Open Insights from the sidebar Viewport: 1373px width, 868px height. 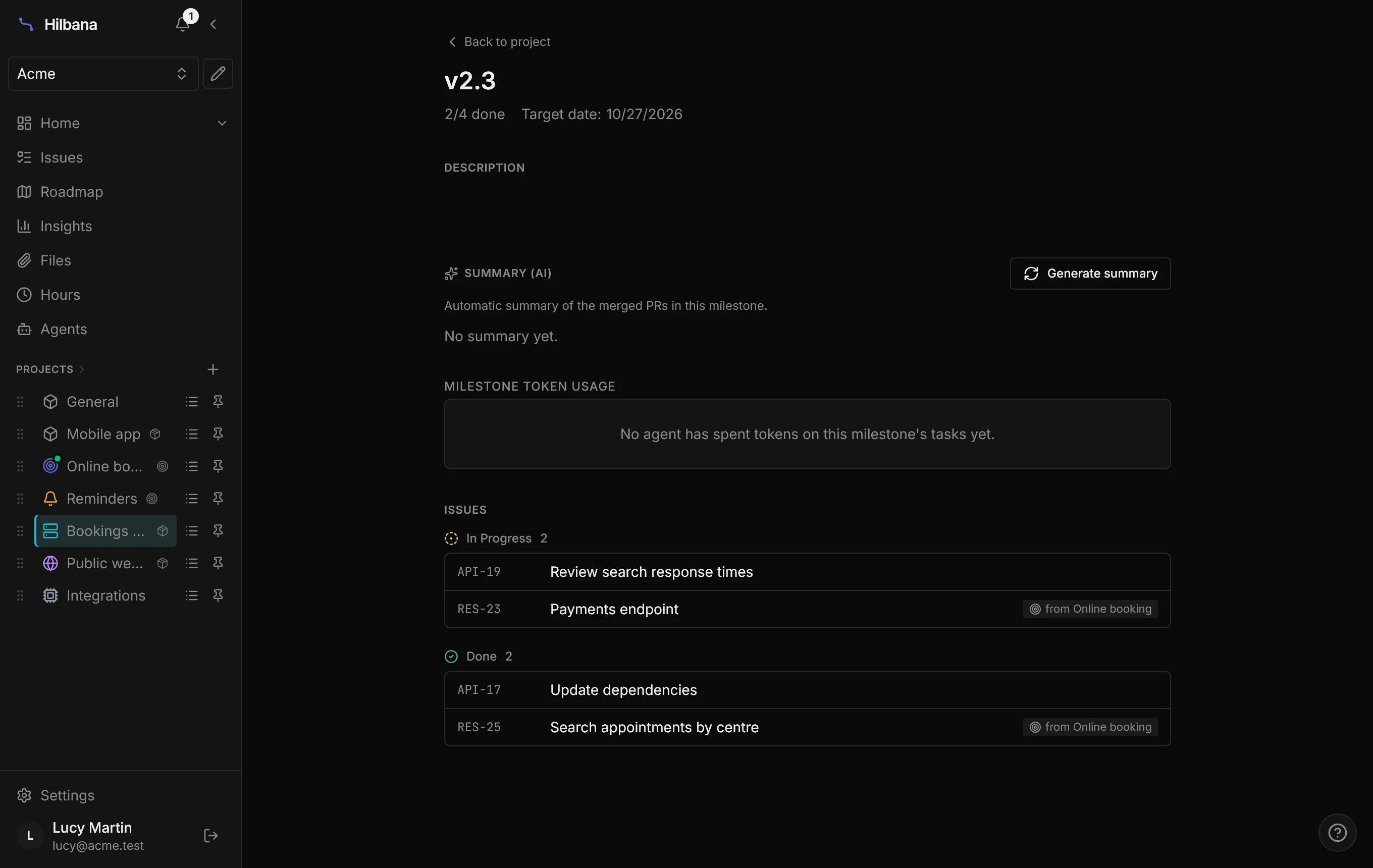click(66, 226)
